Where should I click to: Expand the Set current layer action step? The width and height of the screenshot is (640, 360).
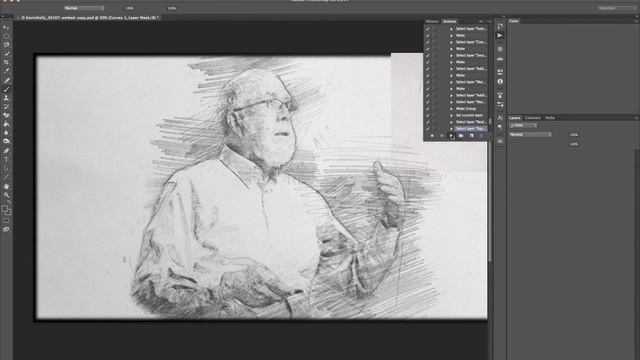pos(451,116)
